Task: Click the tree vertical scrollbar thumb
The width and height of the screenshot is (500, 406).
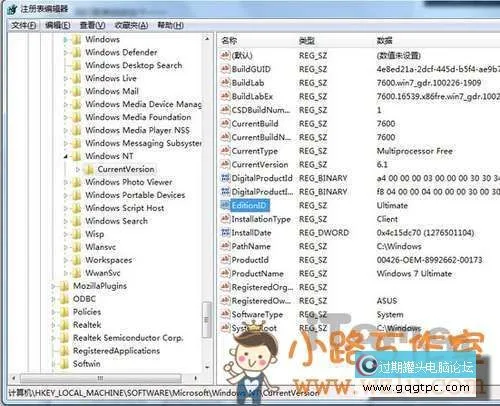Action: pyautogui.click(x=207, y=320)
